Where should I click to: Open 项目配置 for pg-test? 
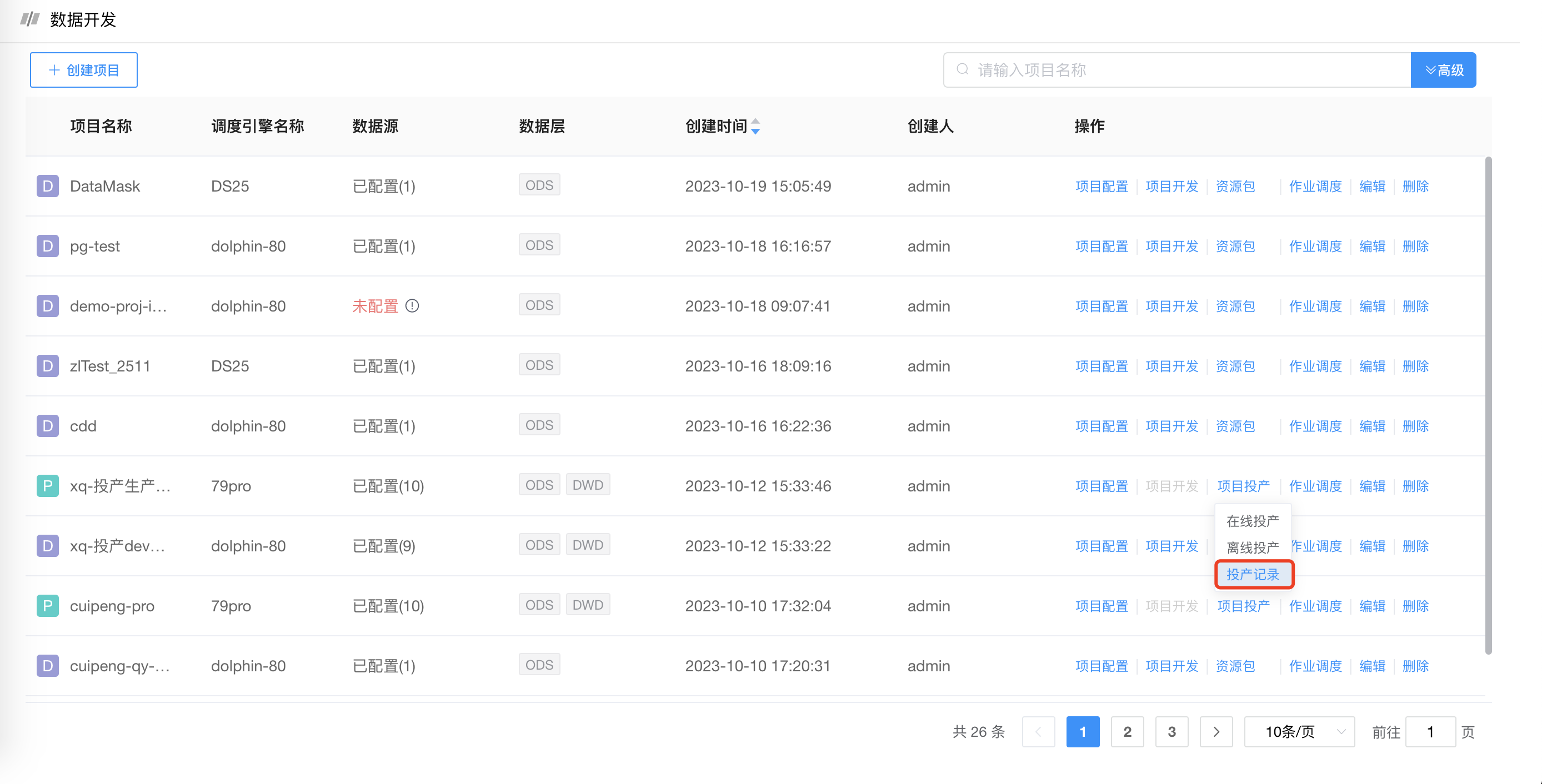pyautogui.click(x=1102, y=246)
